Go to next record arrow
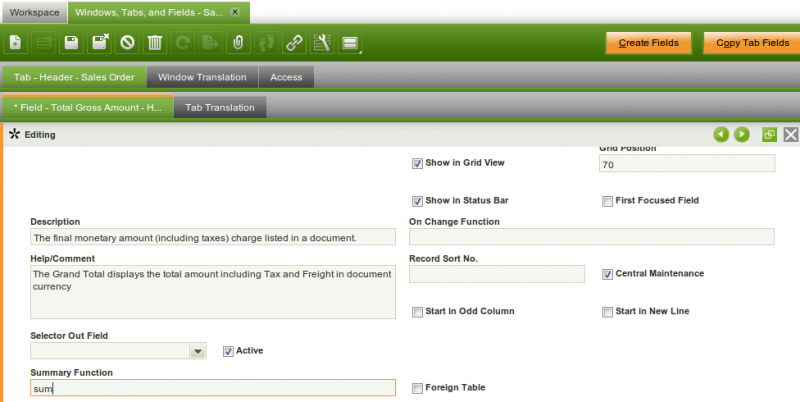The width and height of the screenshot is (800, 402). point(741,134)
